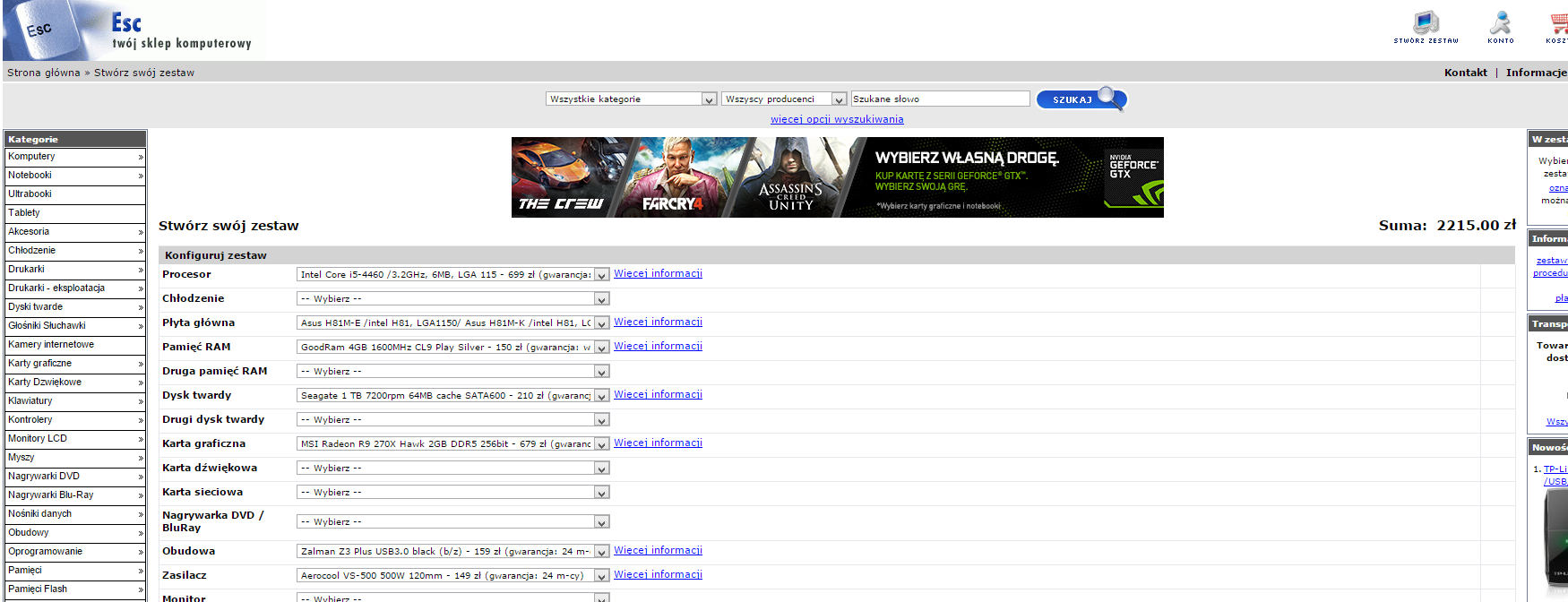Image resolution: width=1568 pixels, height=602 pixels.
Task: Open Tablety category
Action: tap(75, 213)
